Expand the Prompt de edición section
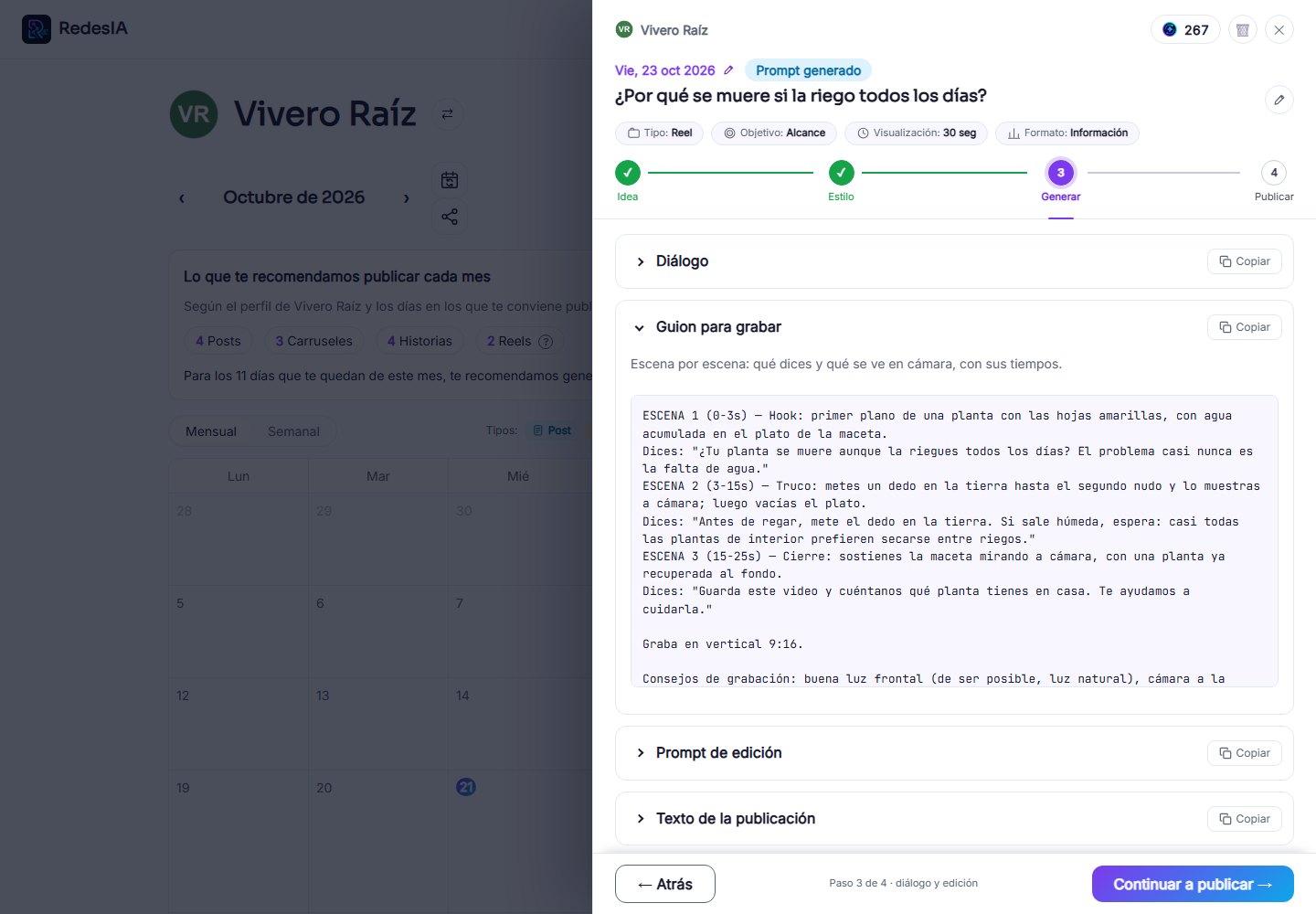Screen dimensions: 1316x914 coord(641,753)
